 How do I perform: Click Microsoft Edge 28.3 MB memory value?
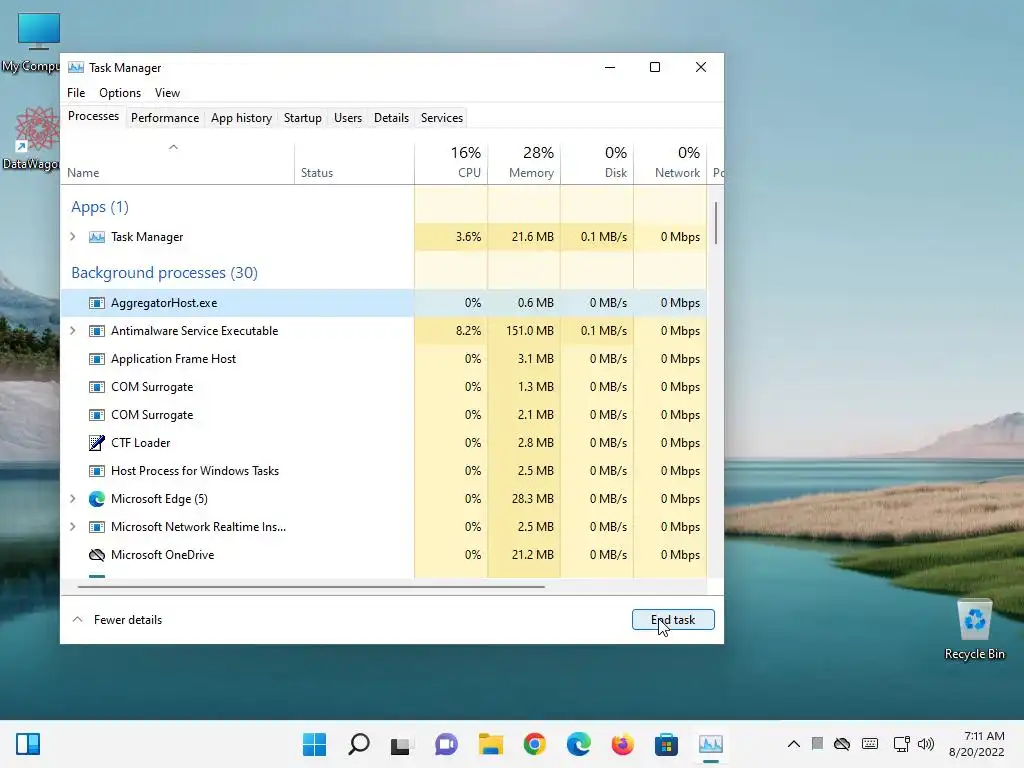click(533, 499)
